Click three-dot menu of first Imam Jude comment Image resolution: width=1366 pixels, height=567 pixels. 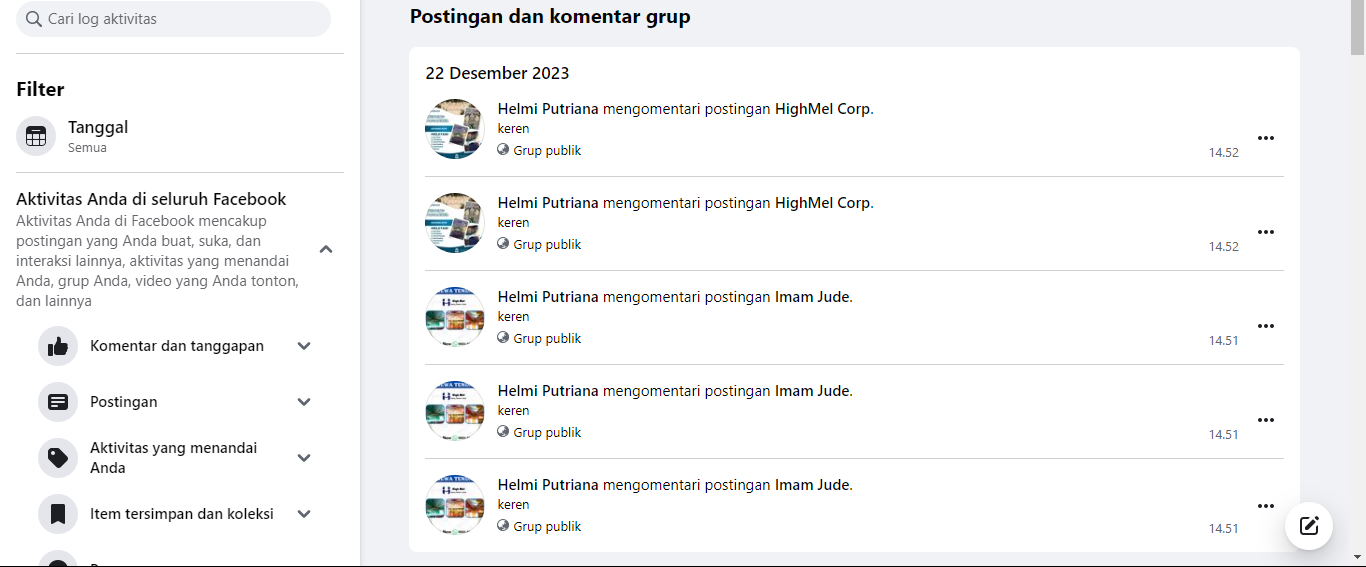pyautogui.click(x=1266, y=326)
